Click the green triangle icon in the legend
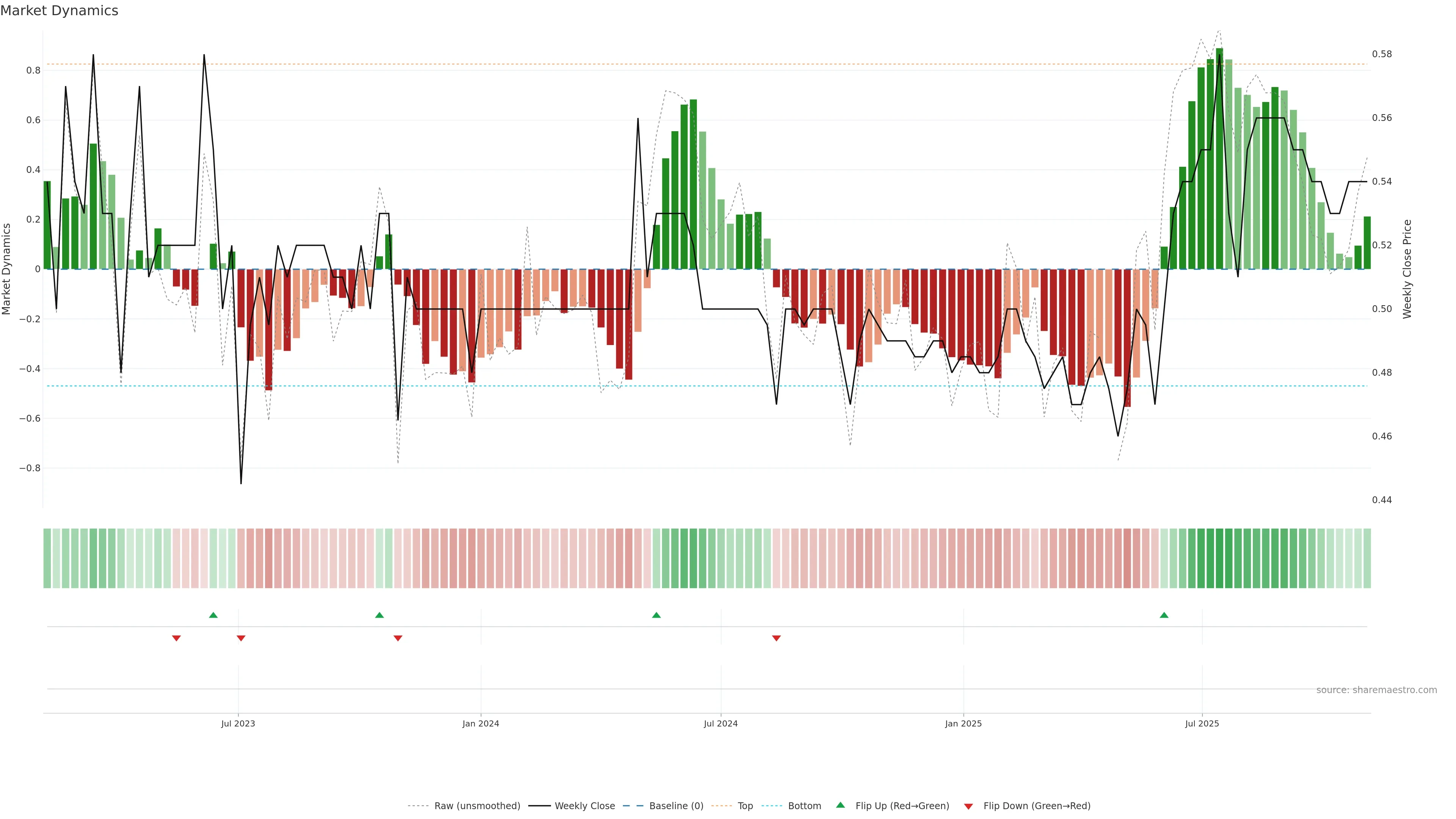 pyautogui.click(x=841, y=805)
